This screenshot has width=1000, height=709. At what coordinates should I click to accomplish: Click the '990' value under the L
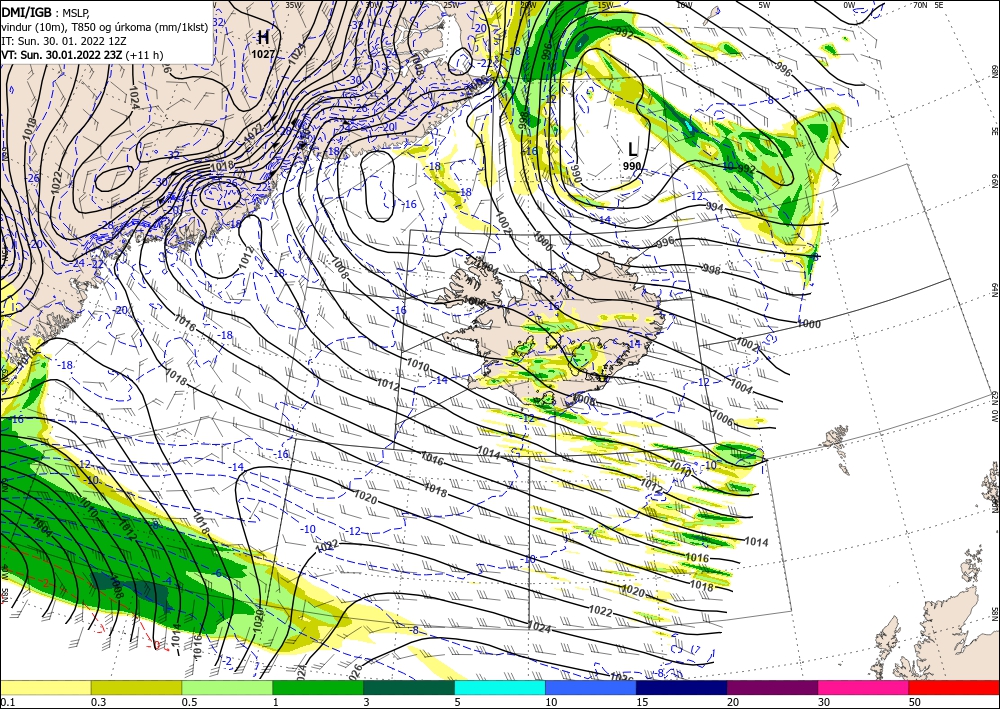(x=632, y=166)
